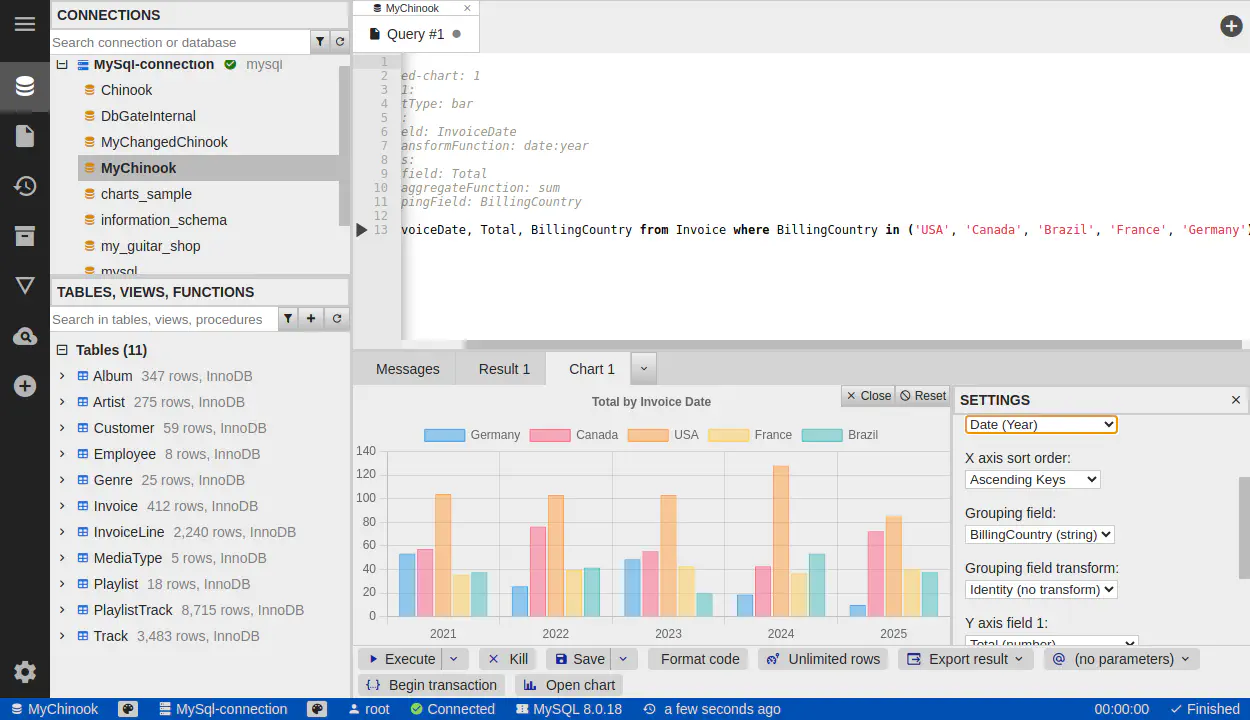Open the cloud sidebar icon
The height and width of the screenshot is (720, 1250).
(x=25, y=337)
